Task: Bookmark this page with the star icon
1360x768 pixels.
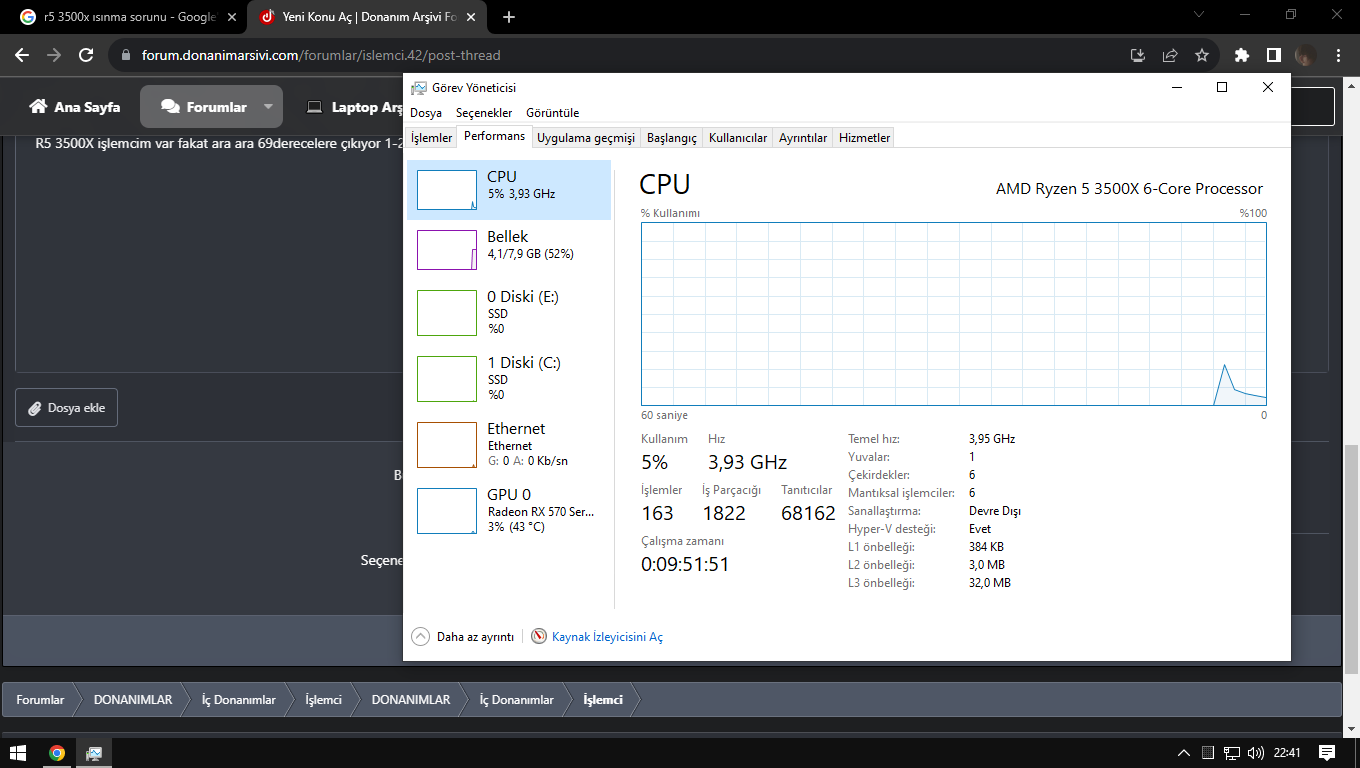Action: [x=1202, y=55]
